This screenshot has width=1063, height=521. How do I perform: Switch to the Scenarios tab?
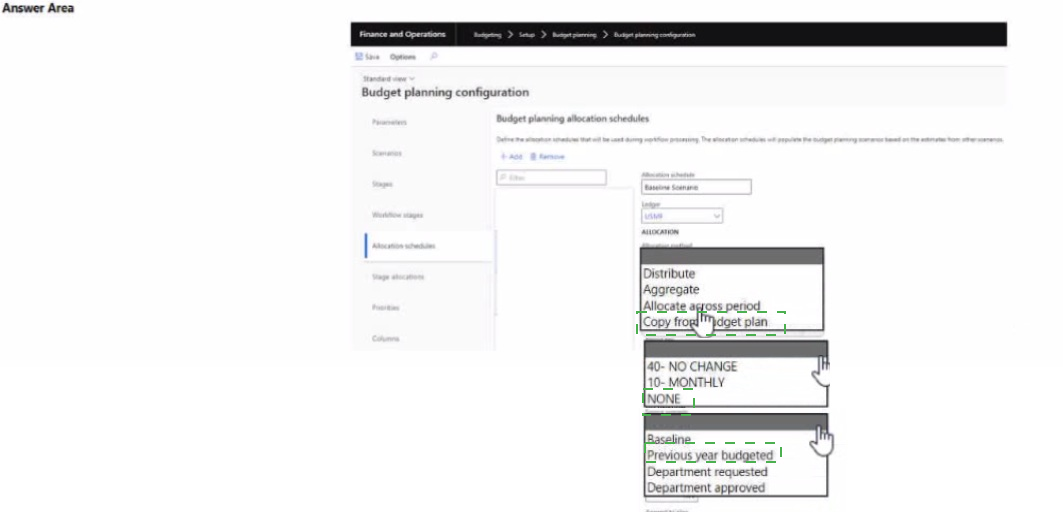click(x=387, y=153)
